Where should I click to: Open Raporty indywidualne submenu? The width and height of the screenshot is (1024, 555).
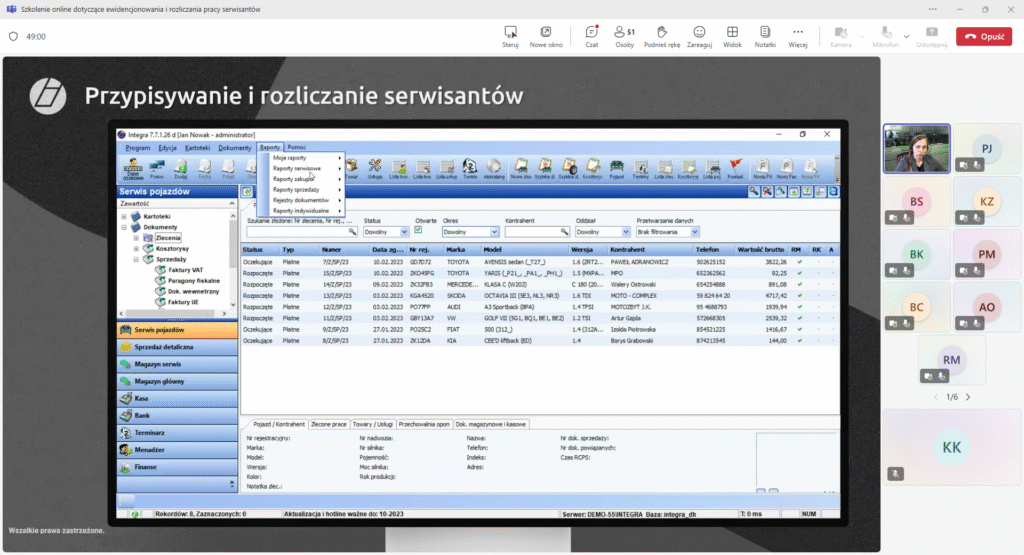(x=302, y=211)
